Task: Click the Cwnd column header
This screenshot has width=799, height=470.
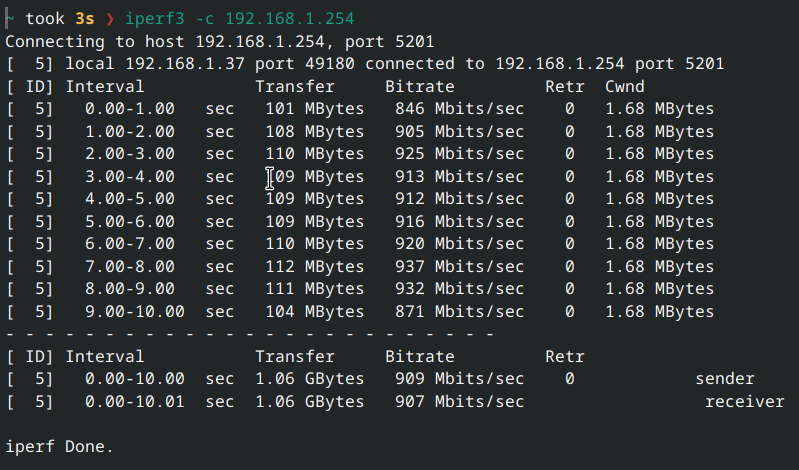Action: click(x=625, y=87)
